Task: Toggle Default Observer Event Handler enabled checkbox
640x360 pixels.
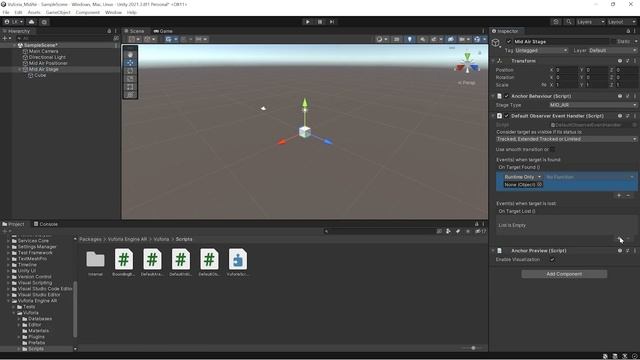Action: click(507, 116)
